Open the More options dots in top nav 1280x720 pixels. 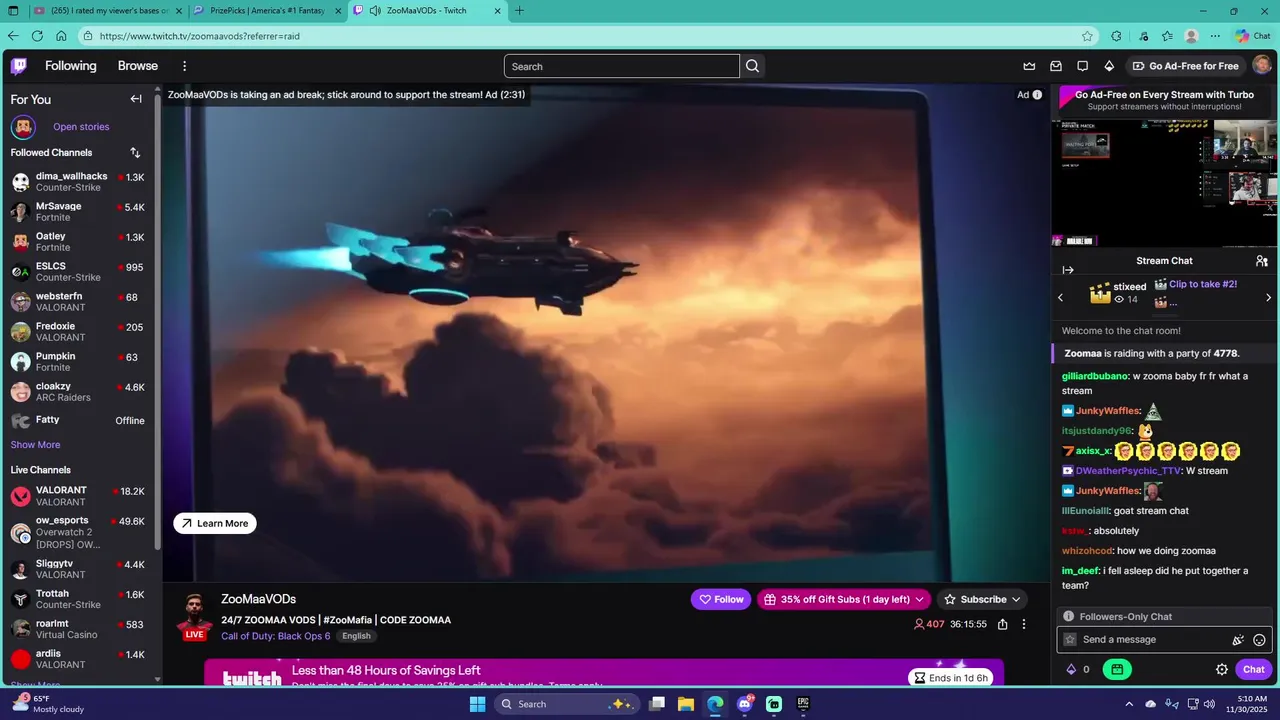[x=184, y=66]
